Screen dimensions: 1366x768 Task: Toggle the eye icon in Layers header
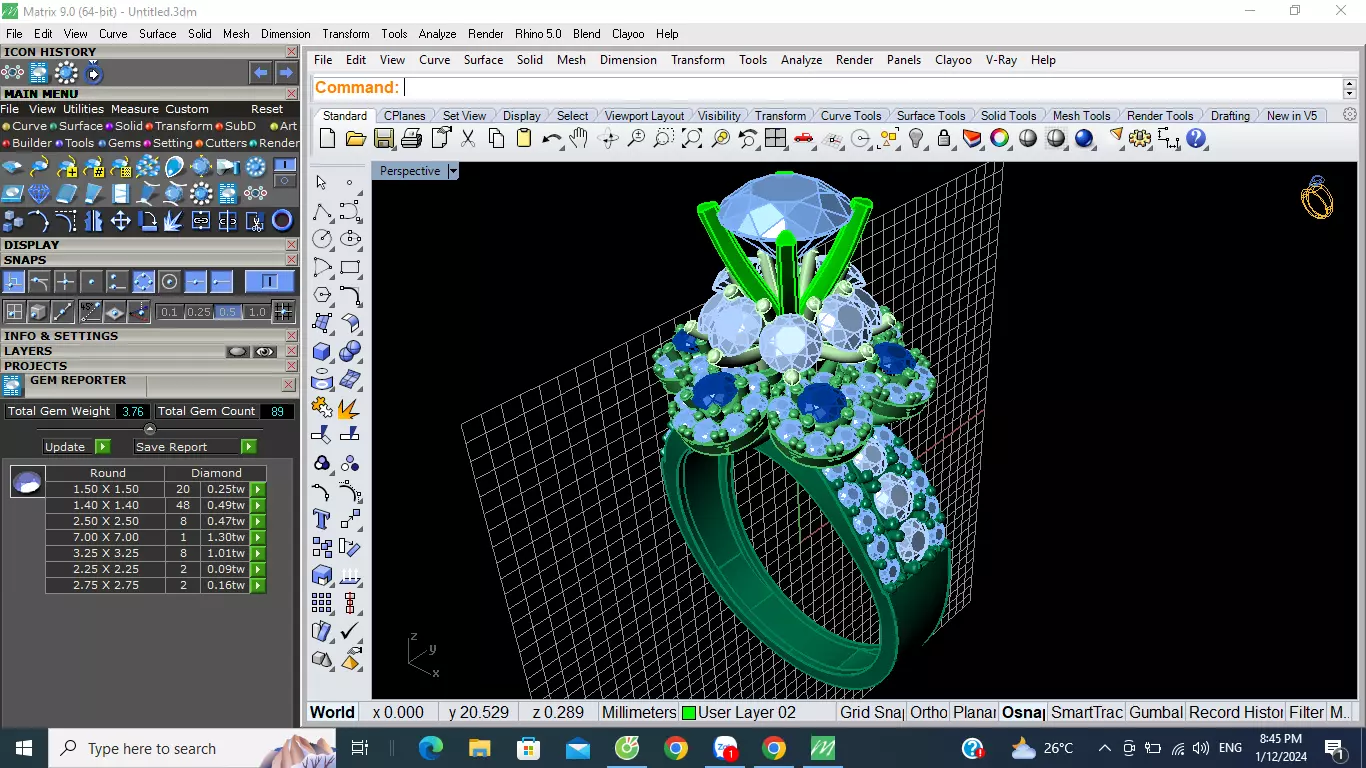coord(264,351)
